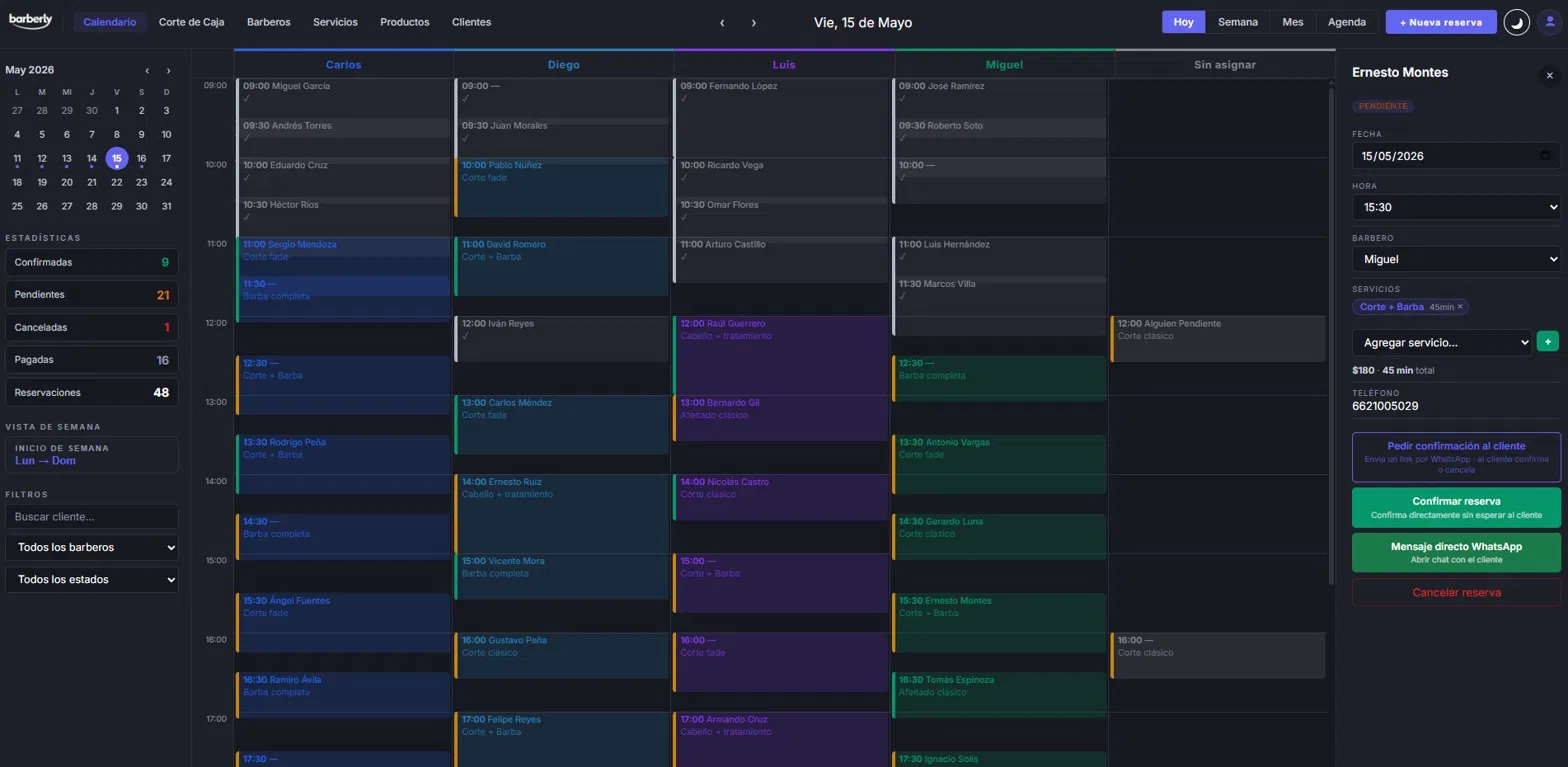Screen dimensions: 1568x767
Task: Cancel the booking with Cancelar reserva
Action: (x=1456, y=592)
